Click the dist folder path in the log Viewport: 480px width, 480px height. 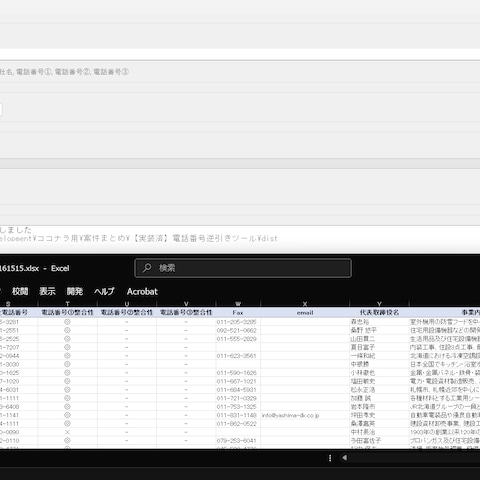pyautogui.click(x=139, y=238)
